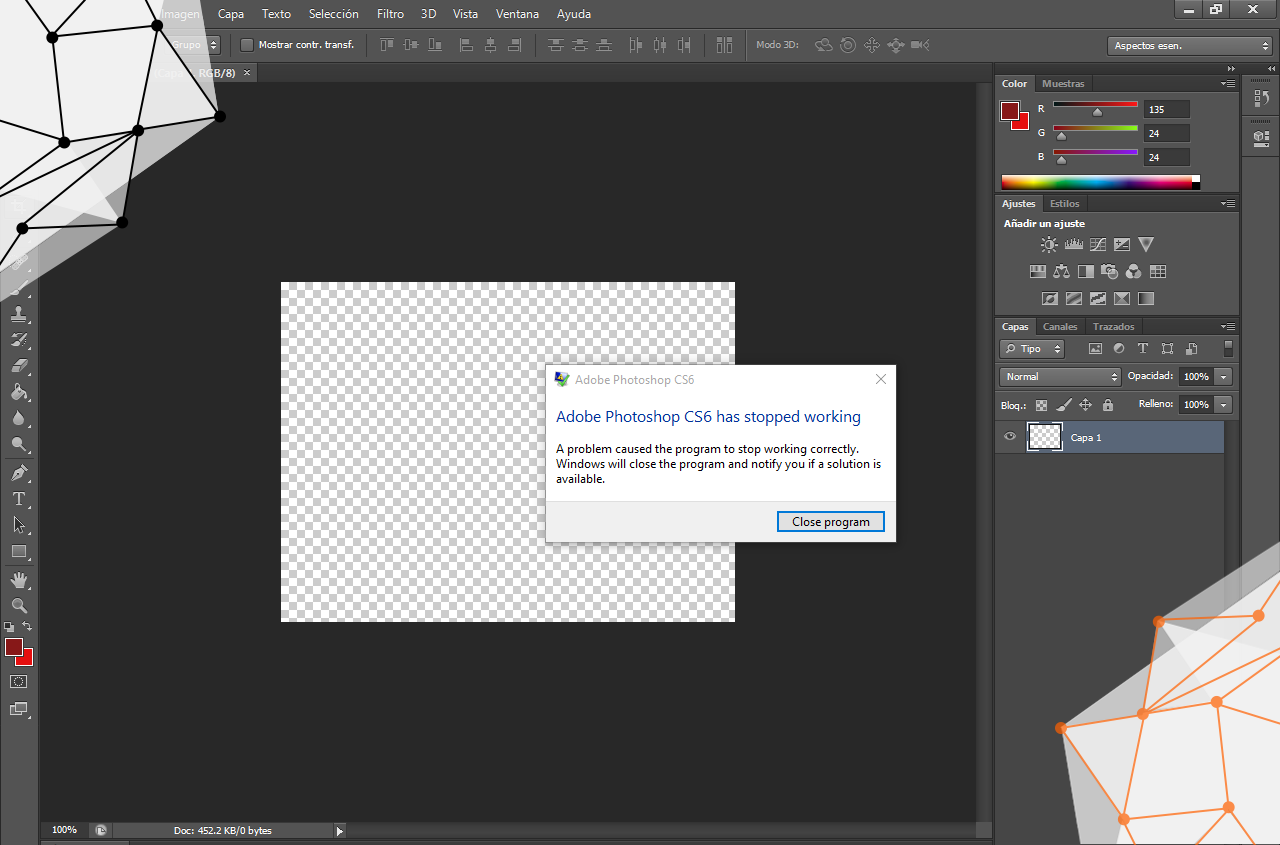Select the Paint Bucket tool

(x=19, y=392)
